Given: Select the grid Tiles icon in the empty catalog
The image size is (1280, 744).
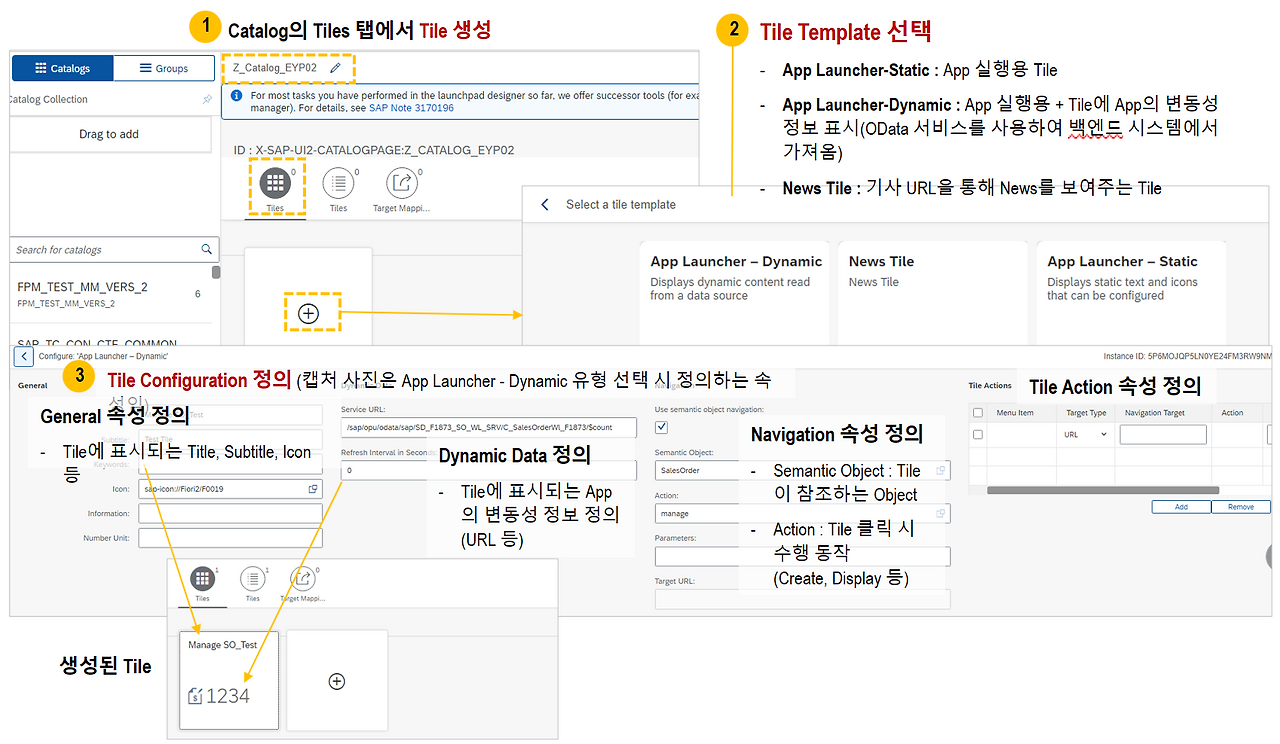Looking at the screenshot, I should (275, 184).
